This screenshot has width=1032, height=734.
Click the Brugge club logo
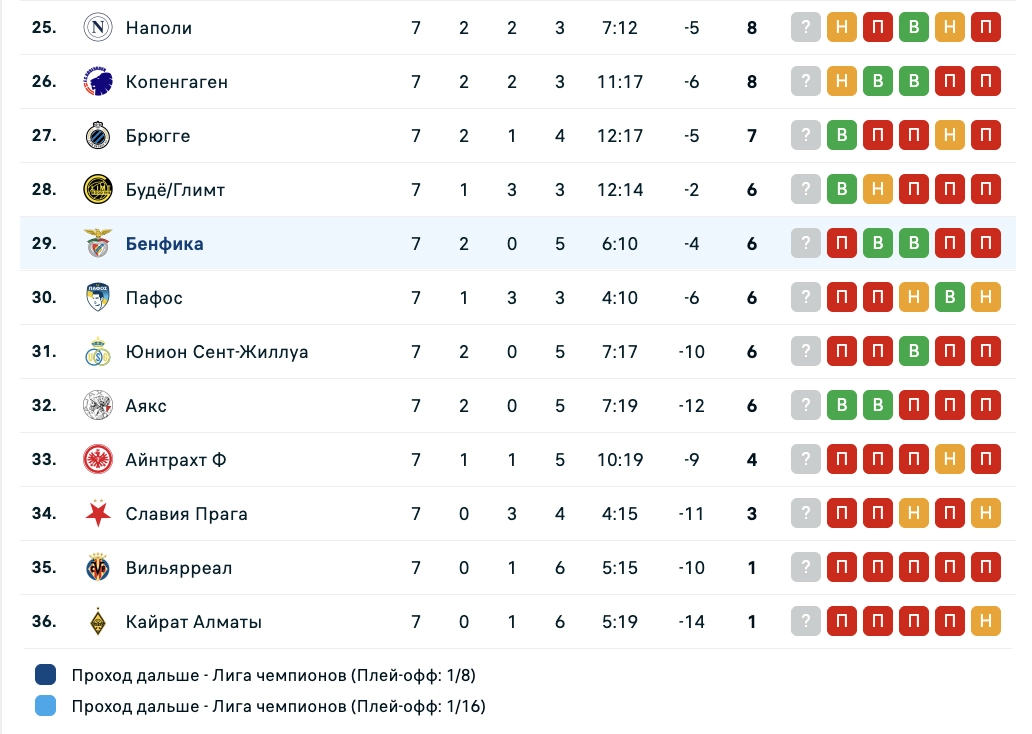[98, 136]
